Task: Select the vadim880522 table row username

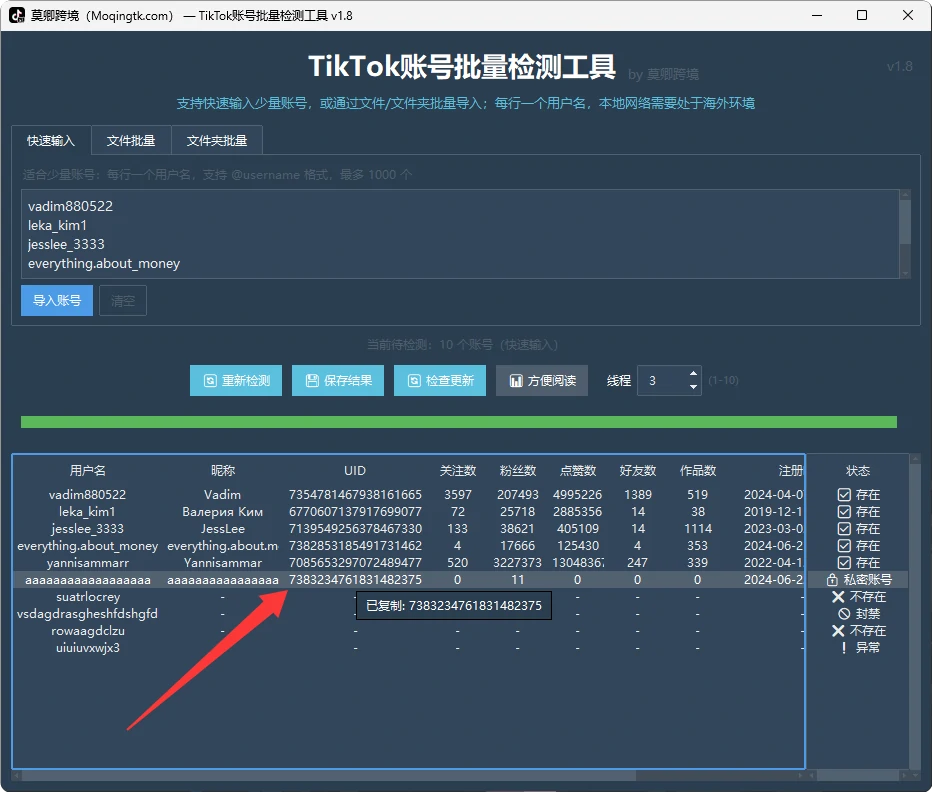Action: tap(87, 495)
